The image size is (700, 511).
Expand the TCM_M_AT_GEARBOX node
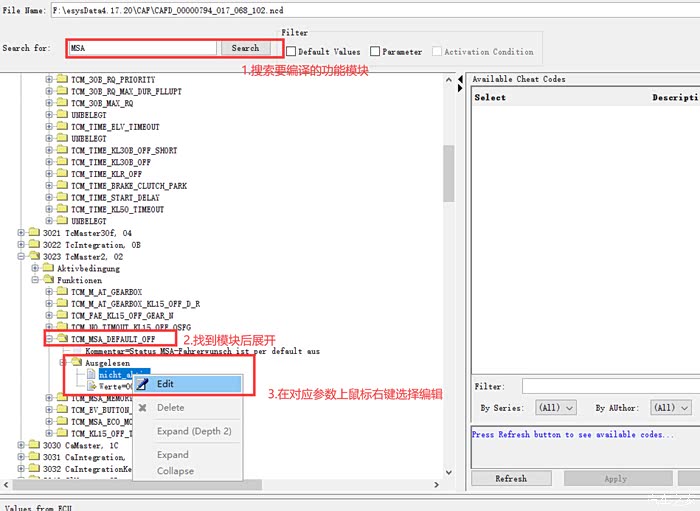tap(49, 292)
